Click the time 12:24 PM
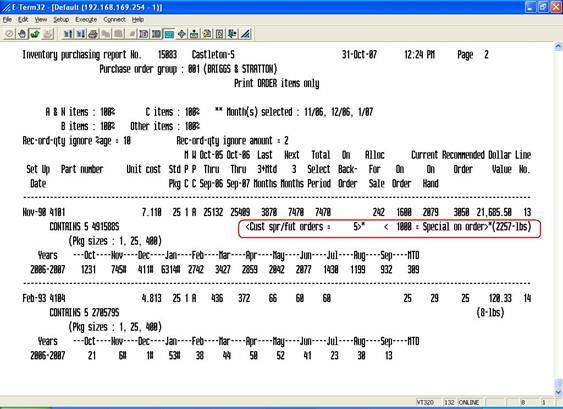Viewport: 563px width, 409px height. click(419, 55)
